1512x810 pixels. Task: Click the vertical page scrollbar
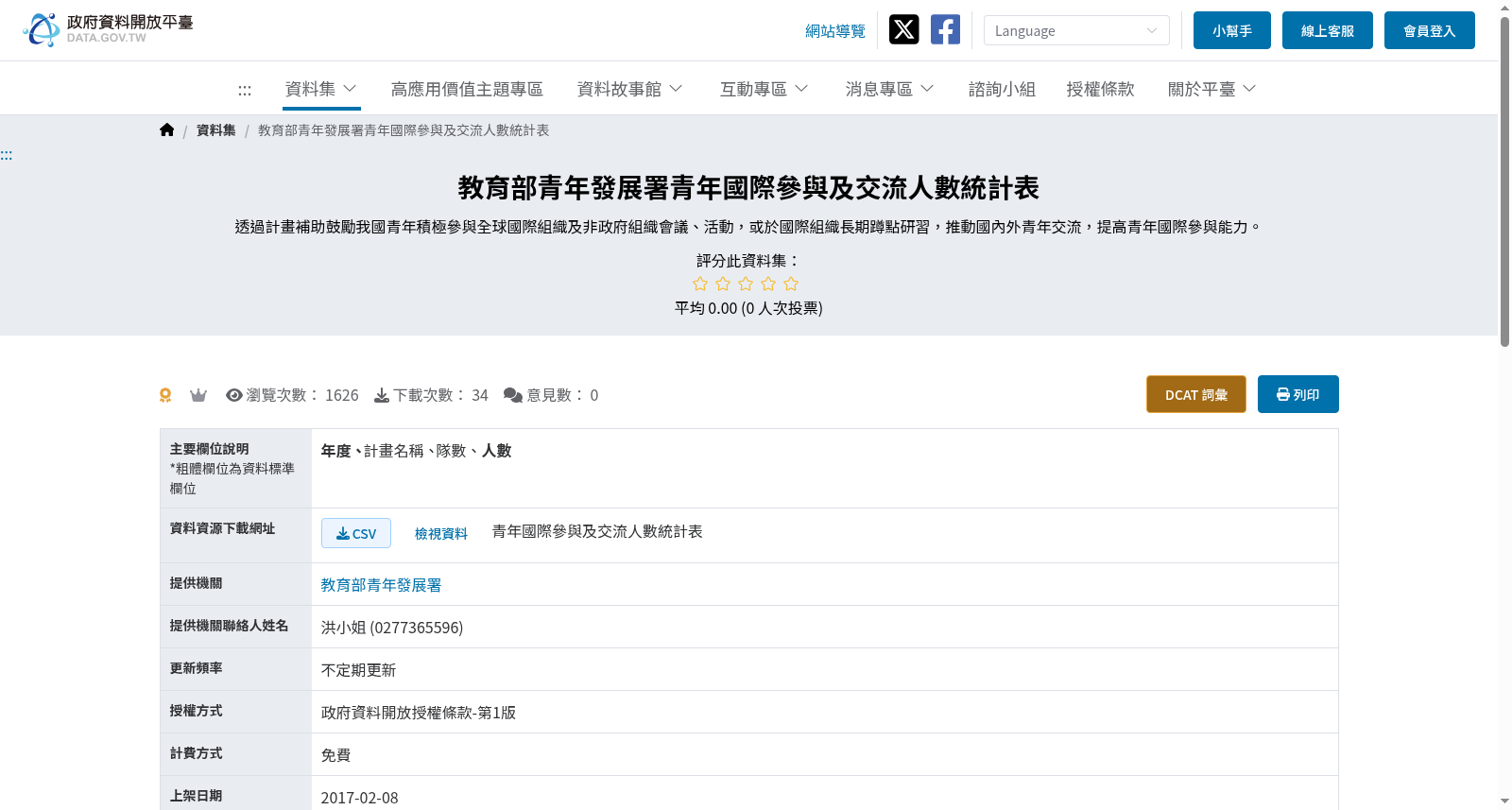(1504, 180)
